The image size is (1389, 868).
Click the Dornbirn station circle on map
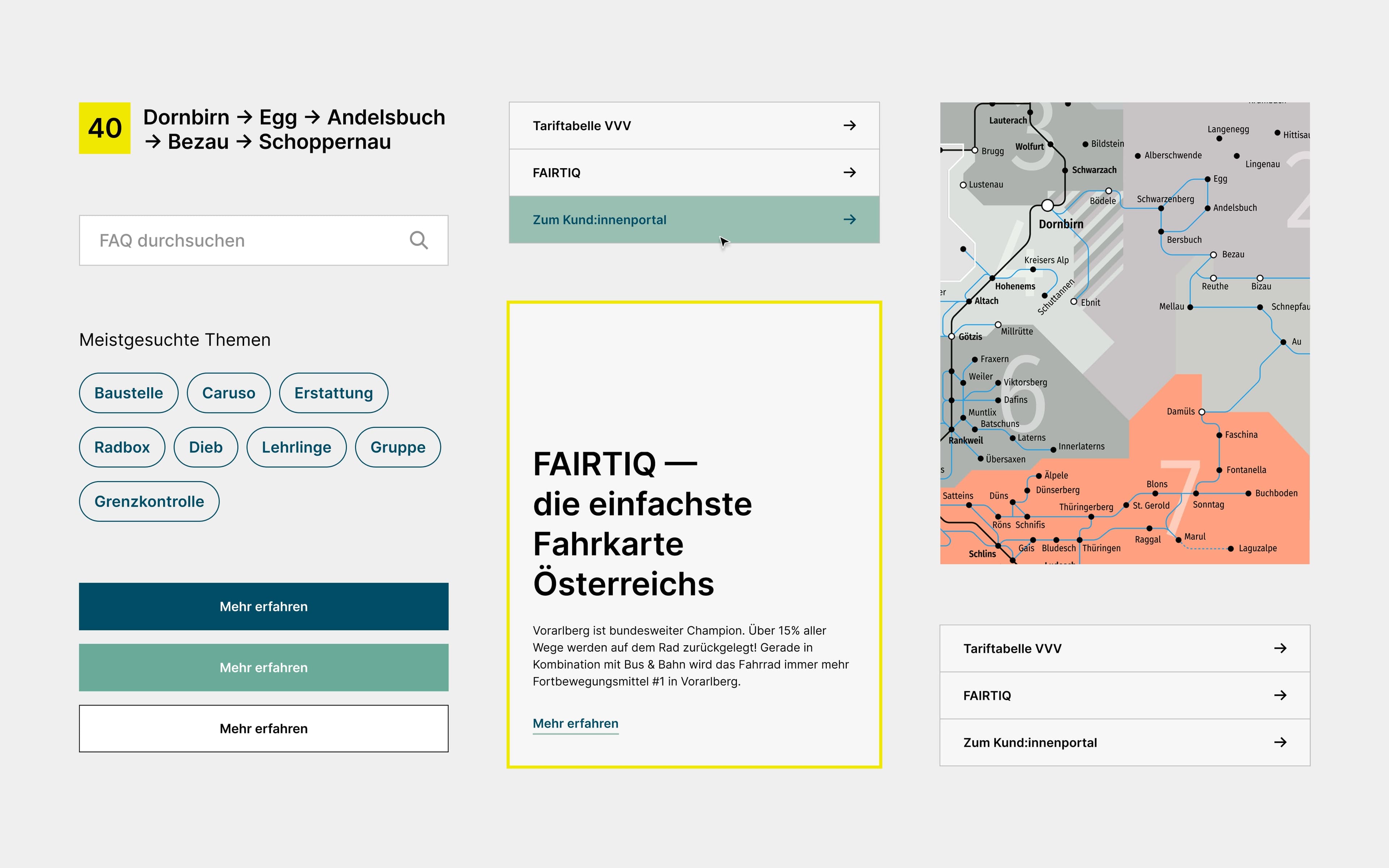1048,205
